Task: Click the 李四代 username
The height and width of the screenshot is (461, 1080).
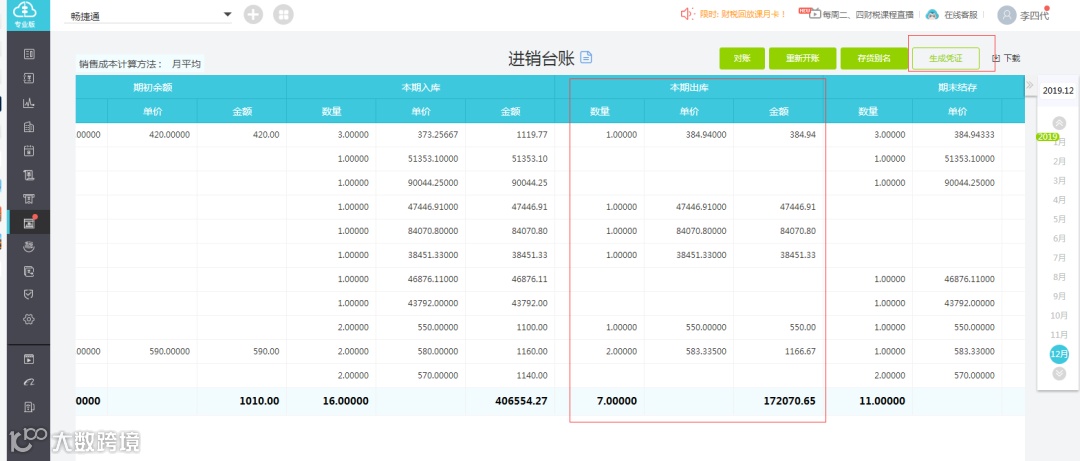Action: tap(1035, 15)
